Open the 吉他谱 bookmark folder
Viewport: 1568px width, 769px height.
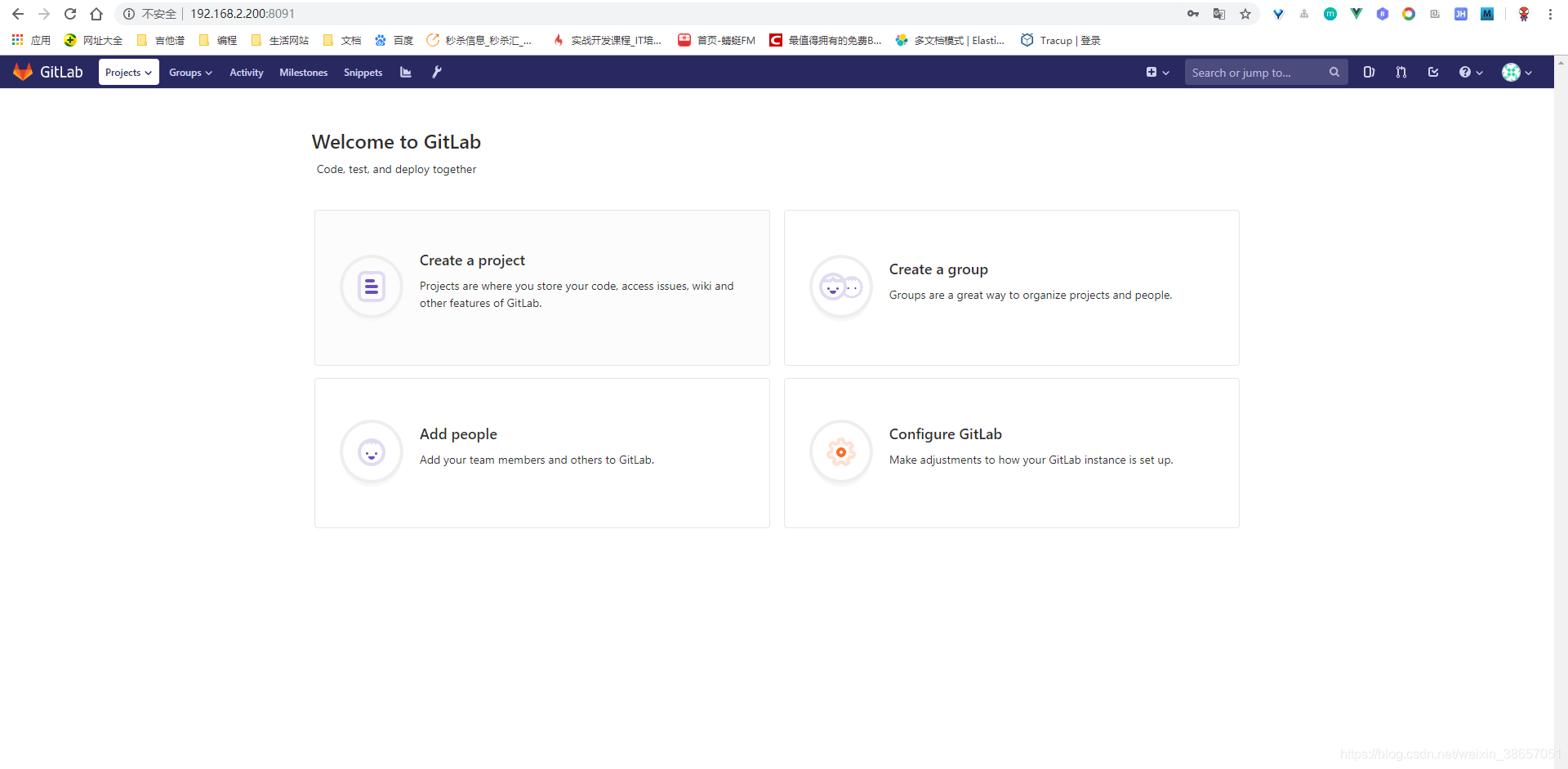(161, 40)
